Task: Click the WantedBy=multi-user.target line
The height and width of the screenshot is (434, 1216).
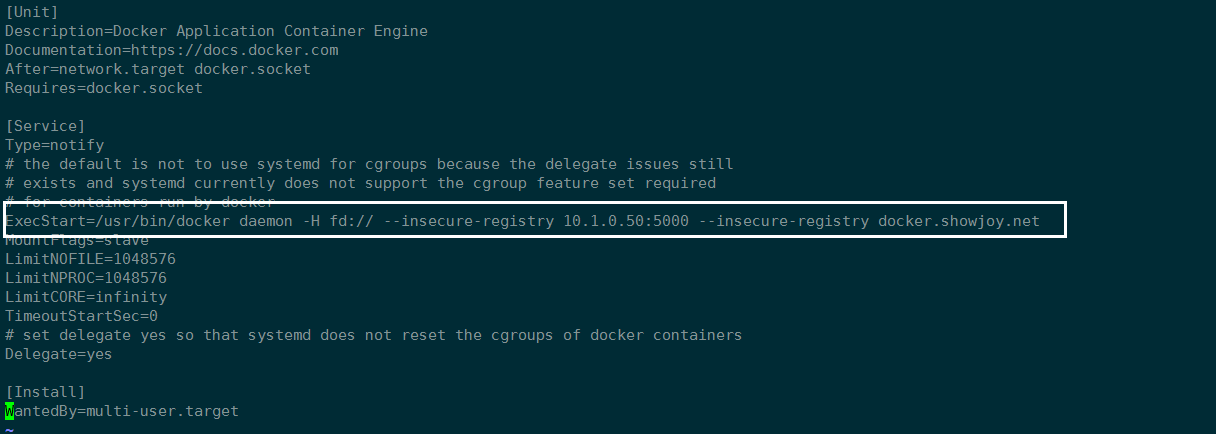Action: pyautogui.click(x=122, y=411)
